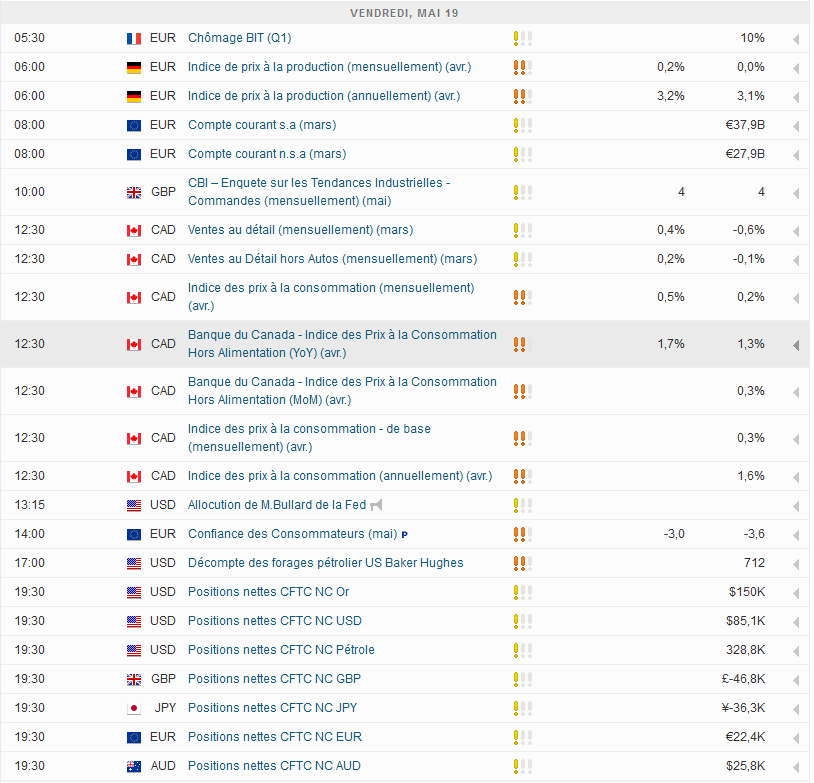814x783 pixels.
Task: Click the volatility icon for Indice des prix consommation annuellement
Action: tap(523, 476)
